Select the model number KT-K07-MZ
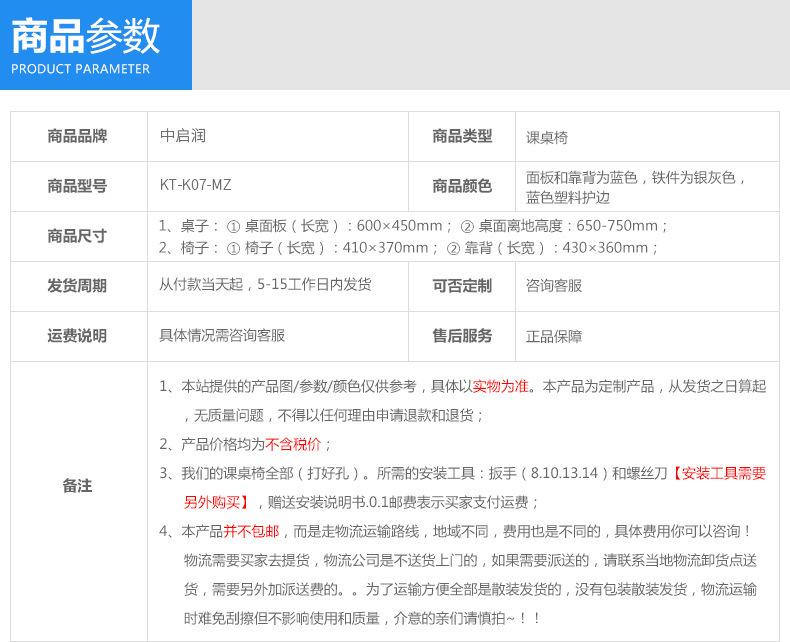This screenshot has width=790, height=642. [195, 186]
